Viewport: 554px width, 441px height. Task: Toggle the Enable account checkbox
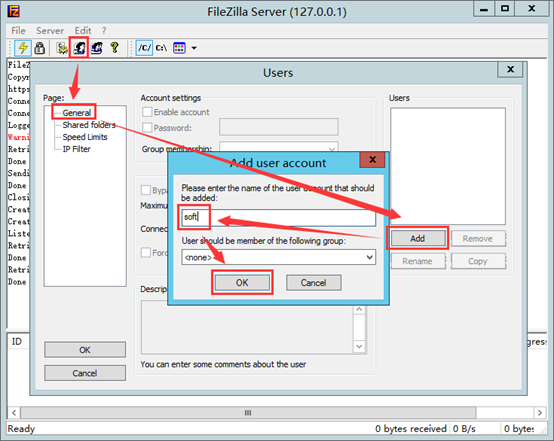pos(147,112)
